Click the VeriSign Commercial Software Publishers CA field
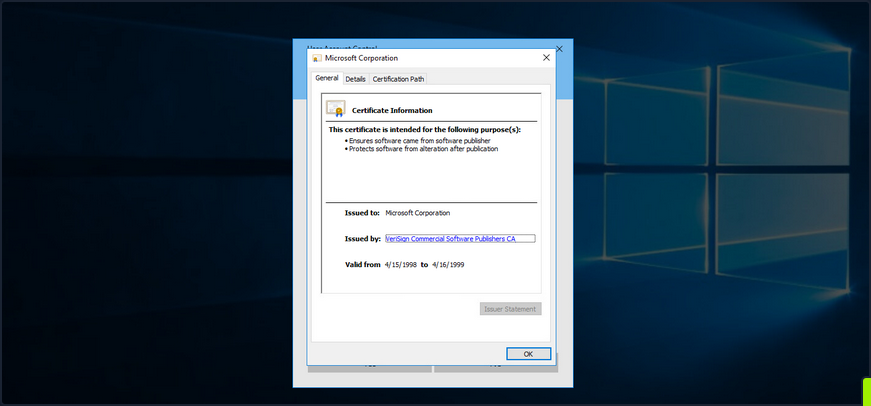Image resolution: width=871 pixels, height=406 pixels. pyautogui.click(x=460, y=238)
